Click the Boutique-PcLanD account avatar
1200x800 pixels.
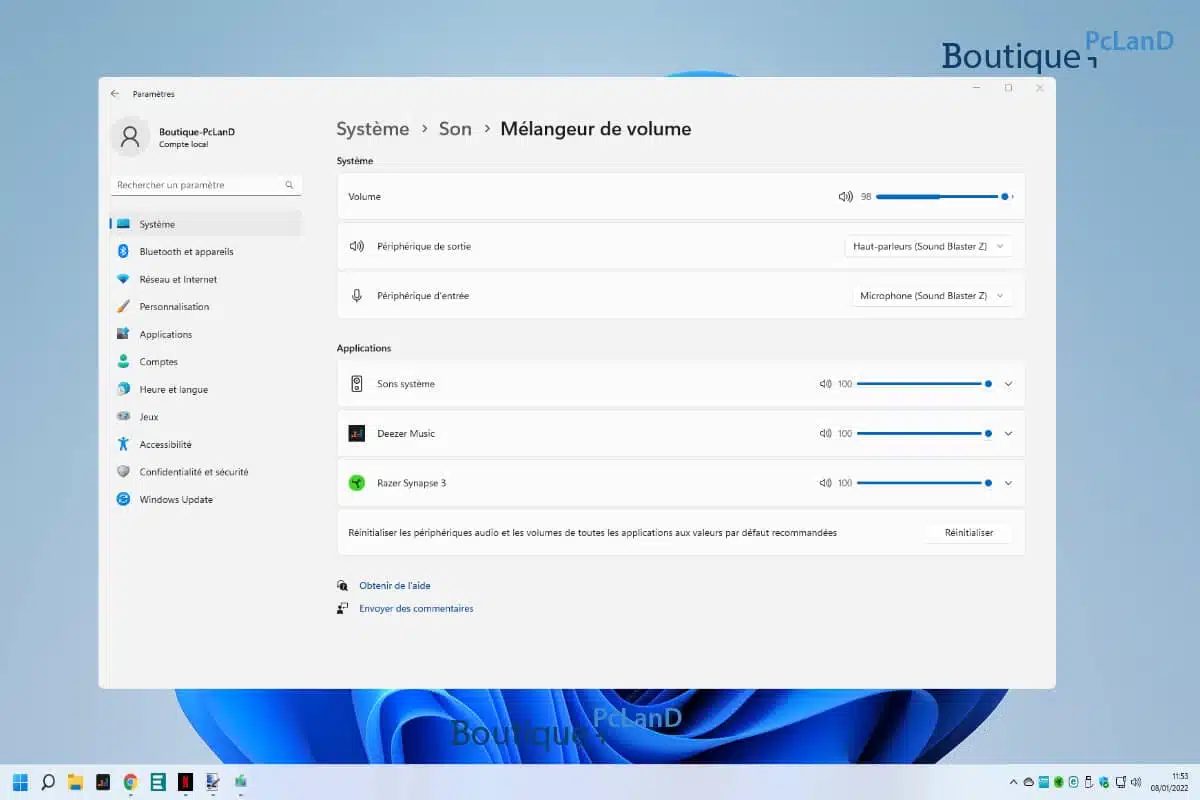click(130, 137)
